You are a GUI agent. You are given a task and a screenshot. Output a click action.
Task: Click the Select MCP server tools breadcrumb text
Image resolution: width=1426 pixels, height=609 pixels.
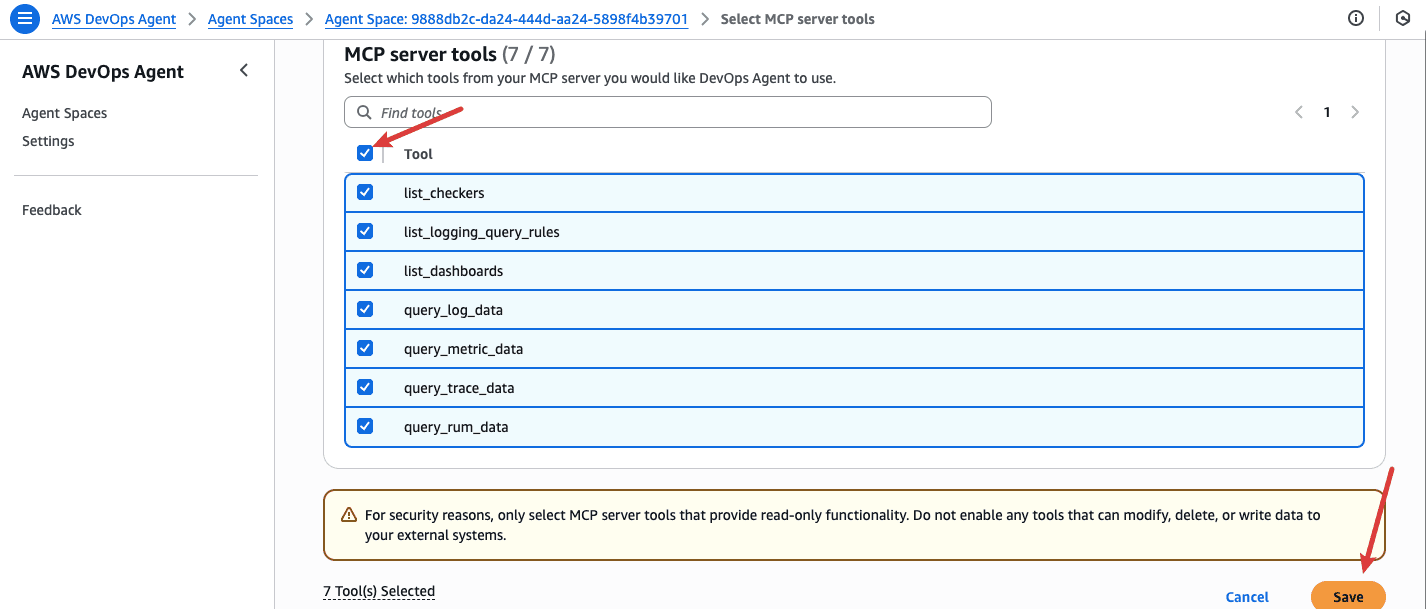pos(798,19)
